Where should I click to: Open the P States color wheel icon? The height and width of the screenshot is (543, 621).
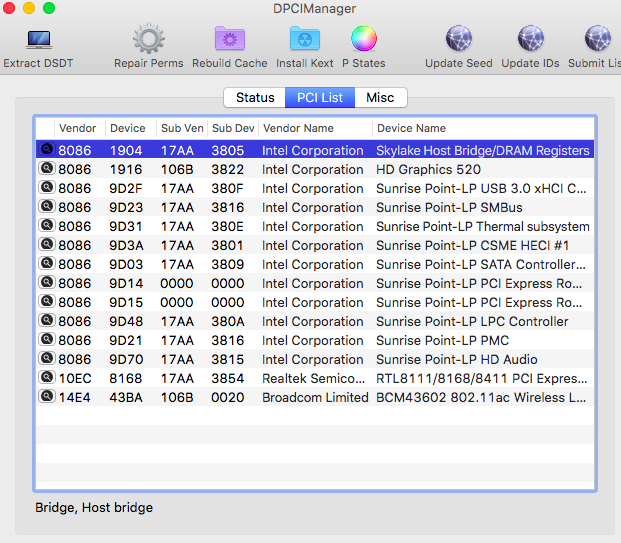(364, 40)
